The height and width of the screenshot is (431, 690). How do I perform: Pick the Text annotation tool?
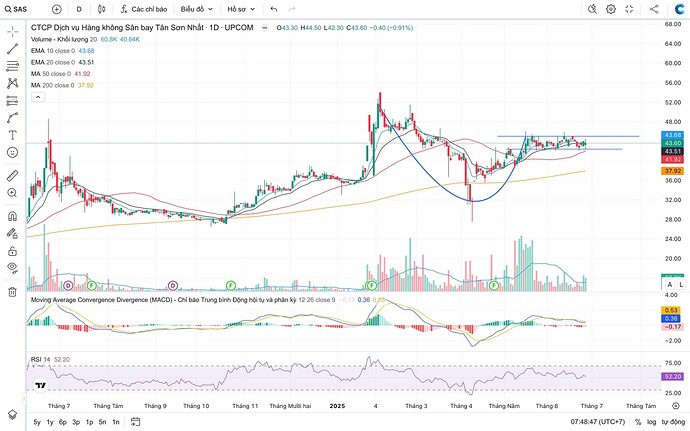(x=12, y=135)
